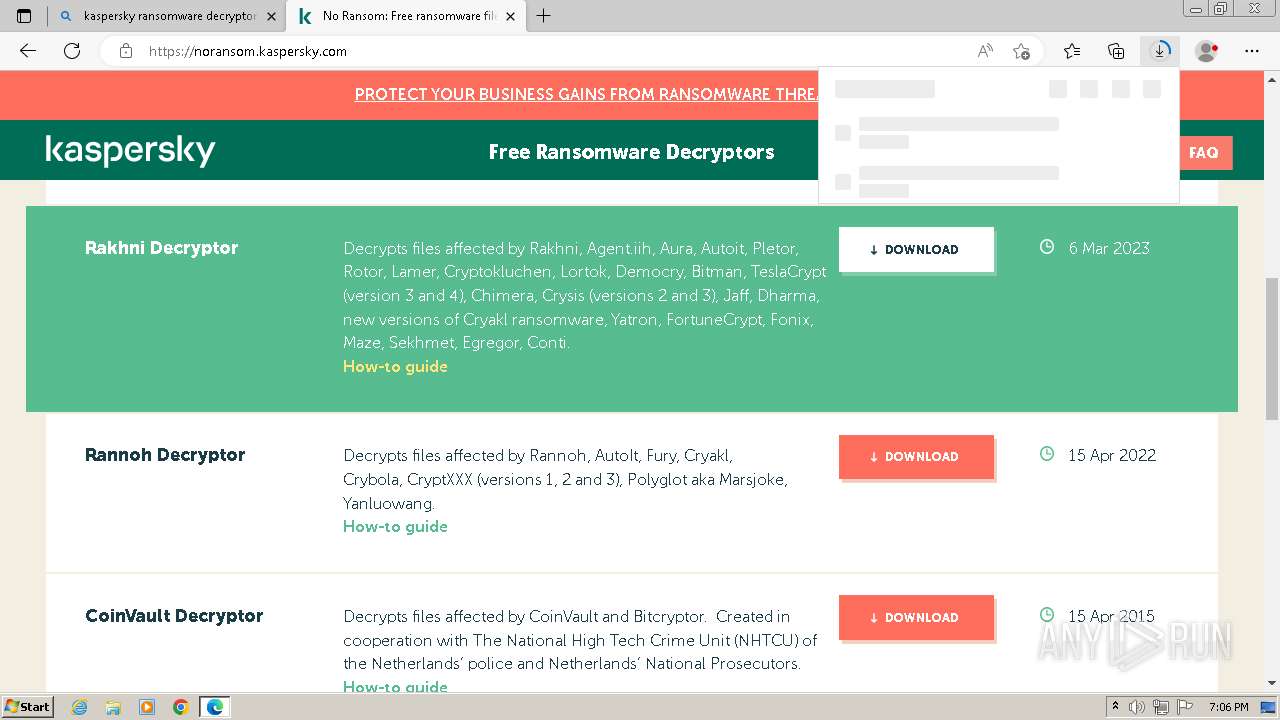The image size is (1280, 720).
Task: Show hidden system tray icons
Action: coord(1115,707)
